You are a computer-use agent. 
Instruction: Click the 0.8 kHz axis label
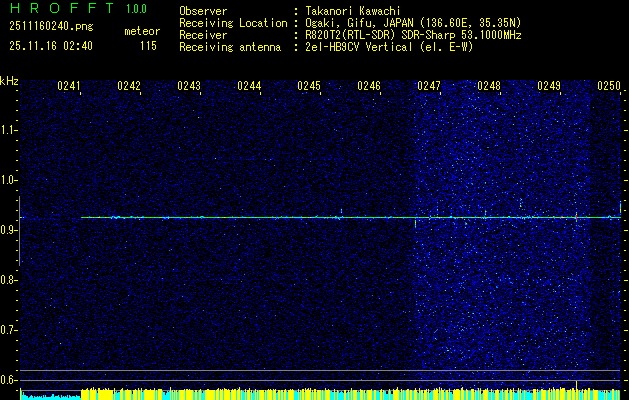click(8, 280)
